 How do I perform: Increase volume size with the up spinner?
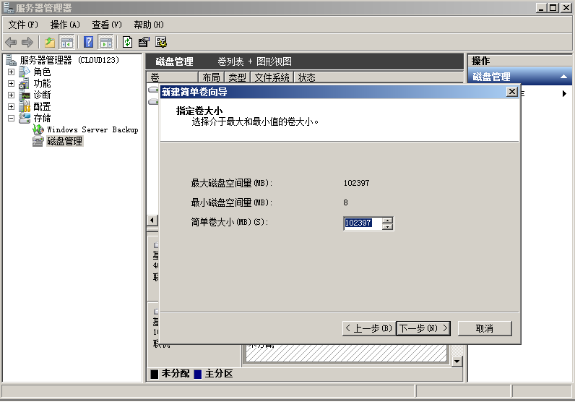point(387,220)
